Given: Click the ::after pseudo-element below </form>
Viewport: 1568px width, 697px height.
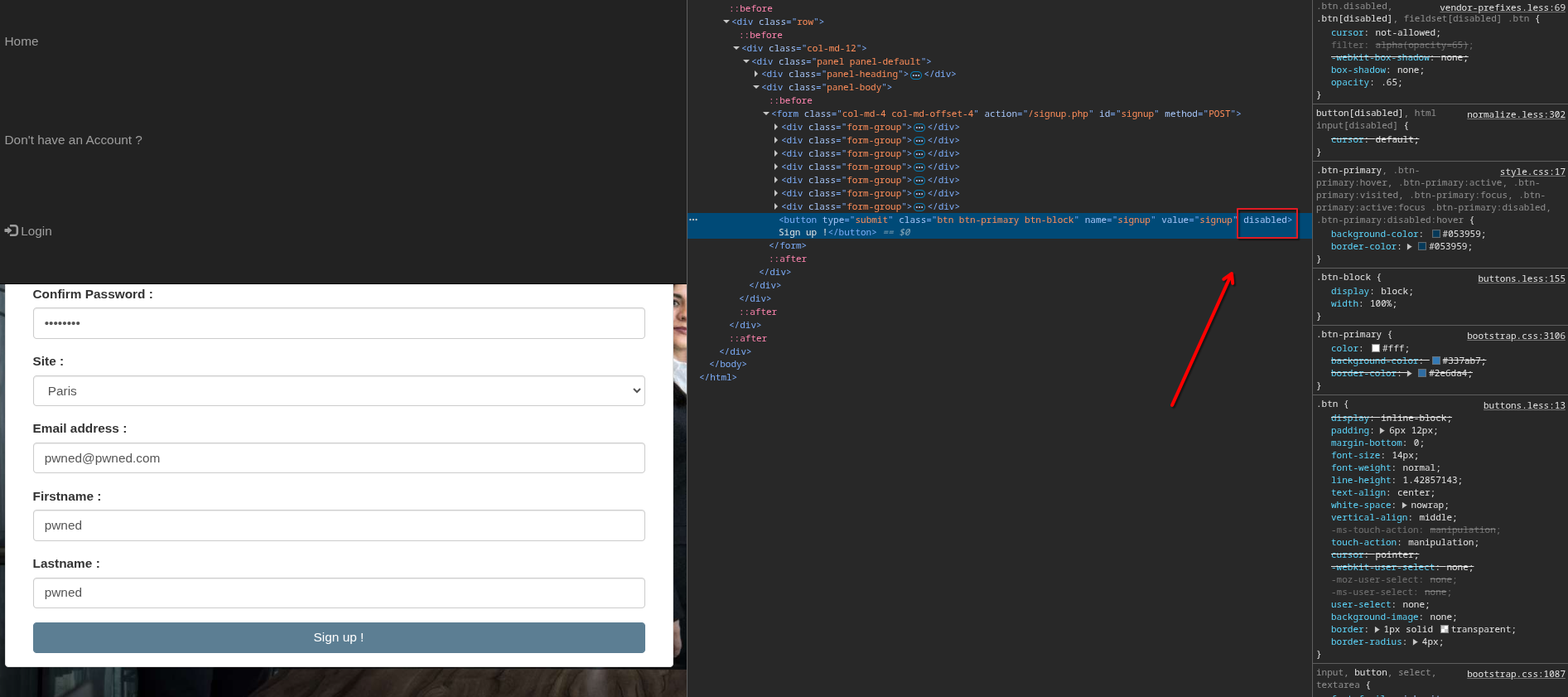Looking at the screenshot, I should click(788, 259).
